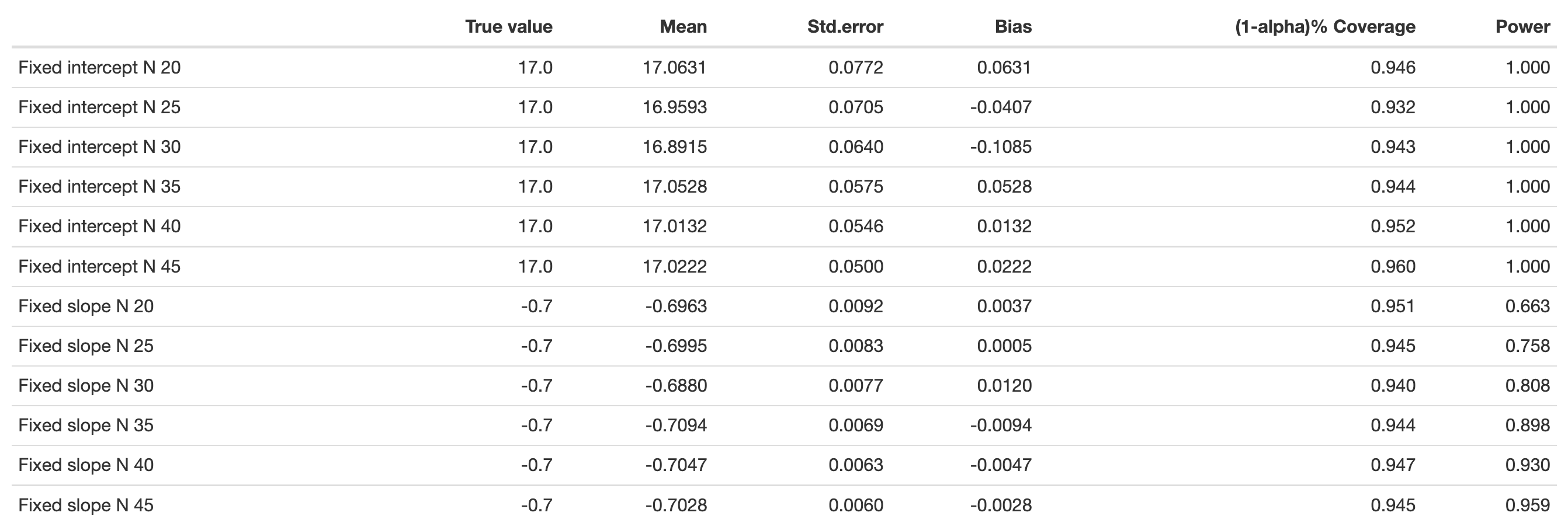The height and width of the screenshot is (530, 1568).
Task: Select the Fixed intercept N 20 row label
Action: [x=99, y=68]
